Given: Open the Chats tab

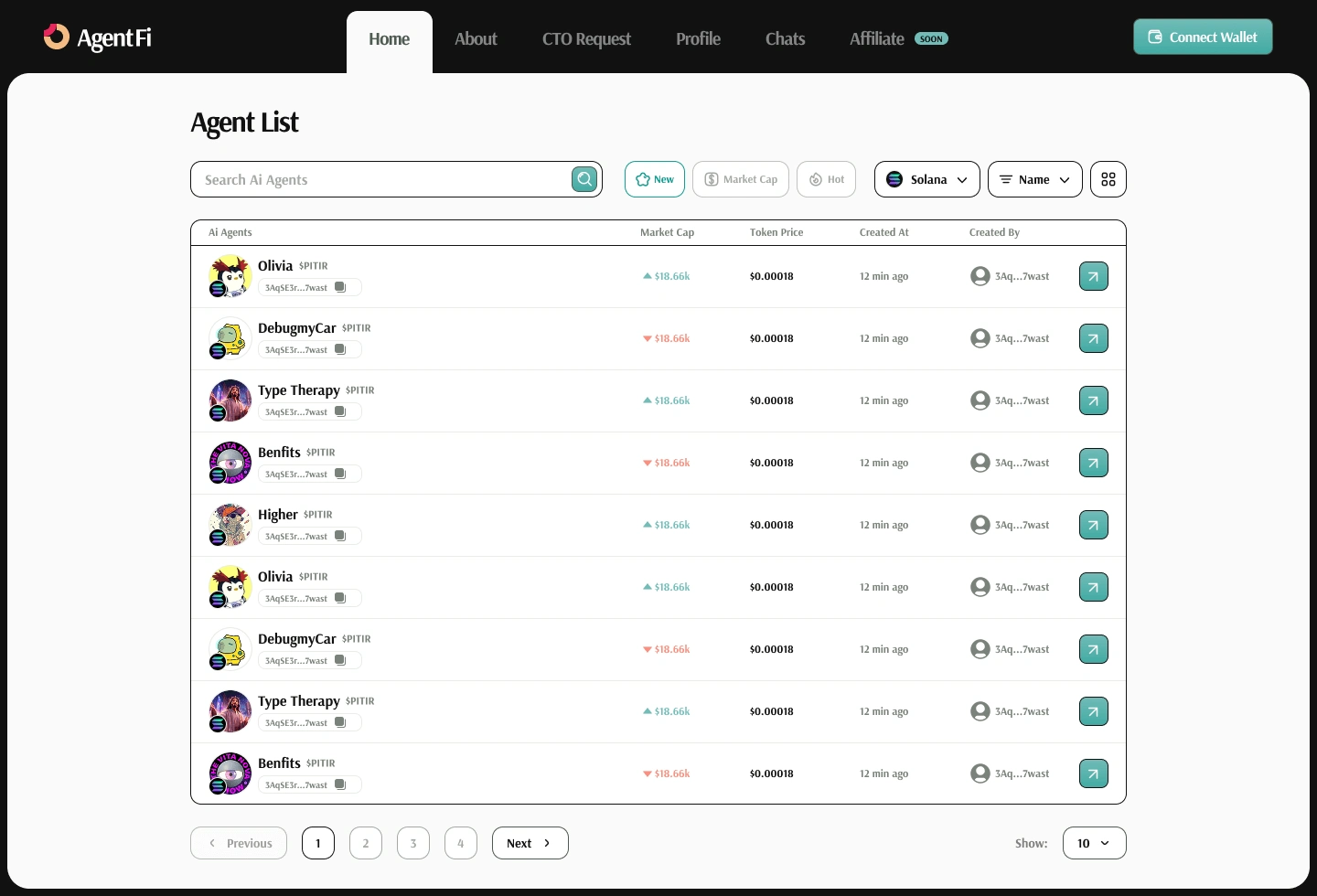Looking at the screenshot, I should pyautogui.click(x=785, y=39).
